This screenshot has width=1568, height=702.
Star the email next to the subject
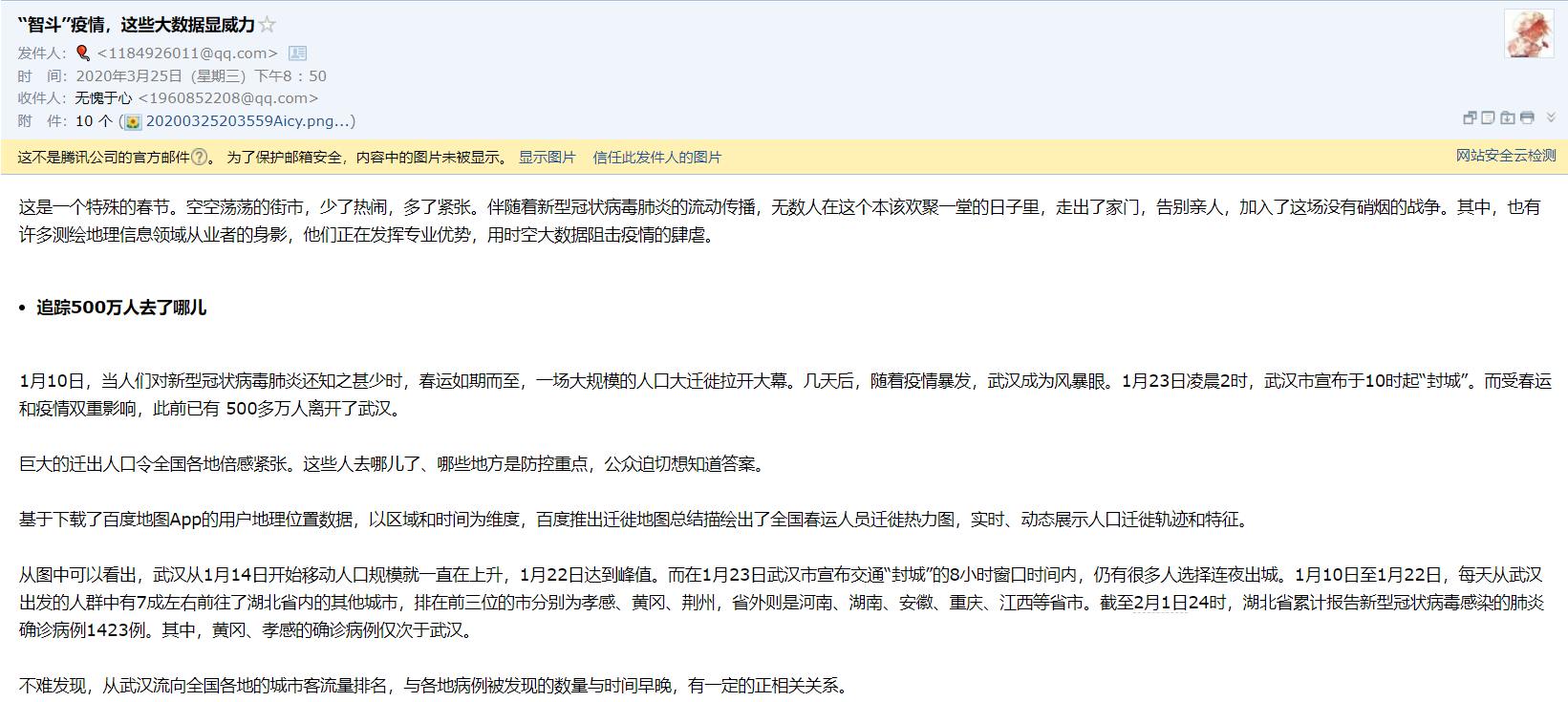[268, 25]
